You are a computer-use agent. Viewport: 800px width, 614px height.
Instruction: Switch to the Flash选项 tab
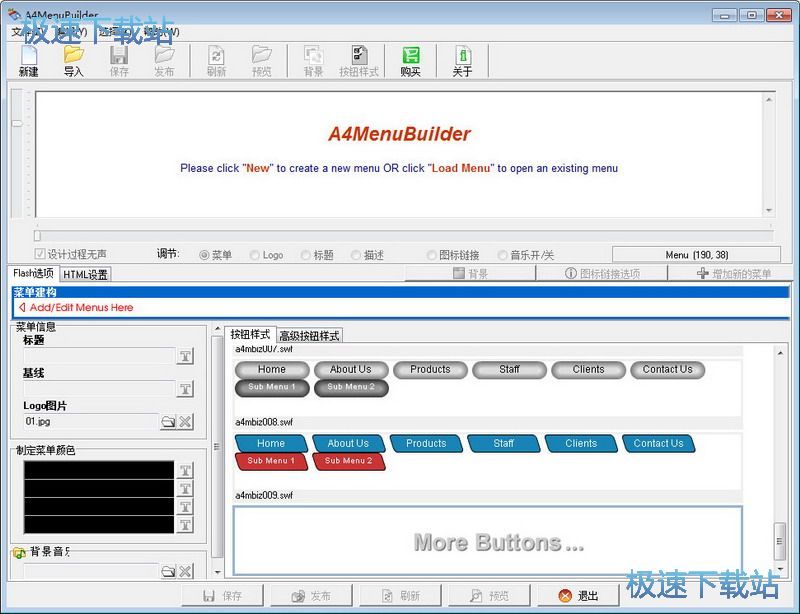tap(34, 273)
